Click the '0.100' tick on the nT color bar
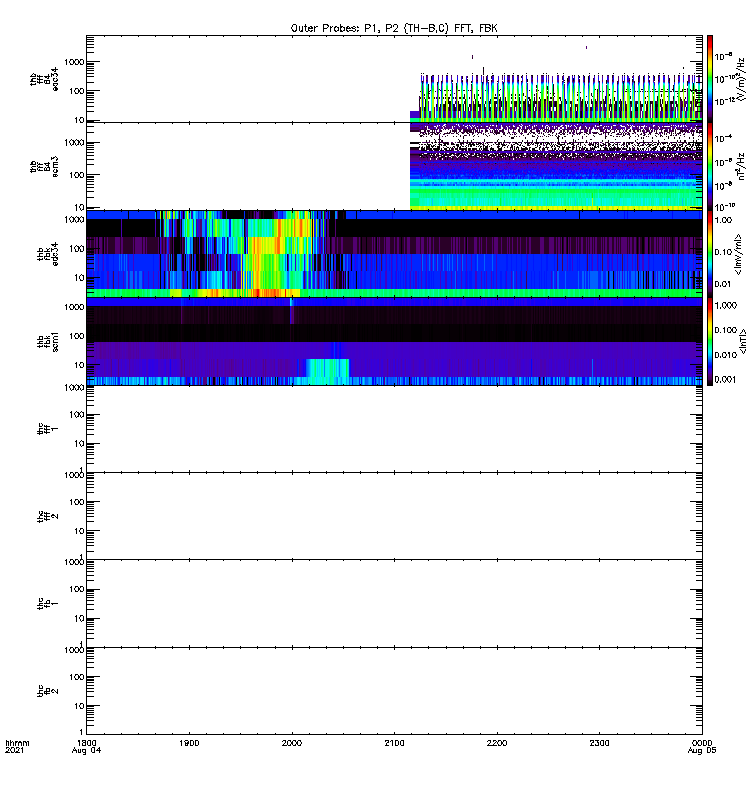 [726, 330]
